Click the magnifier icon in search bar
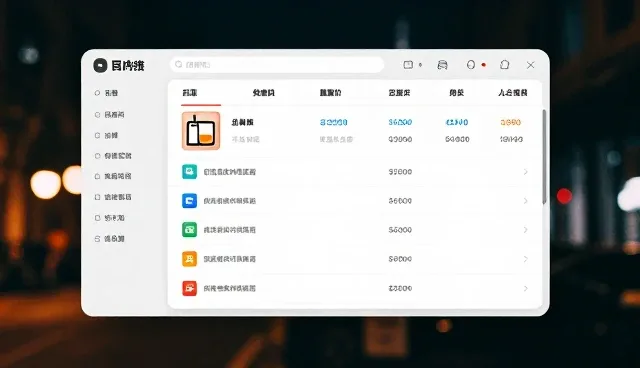Viewport: 640px width, 368px height. tap(178, 64)
